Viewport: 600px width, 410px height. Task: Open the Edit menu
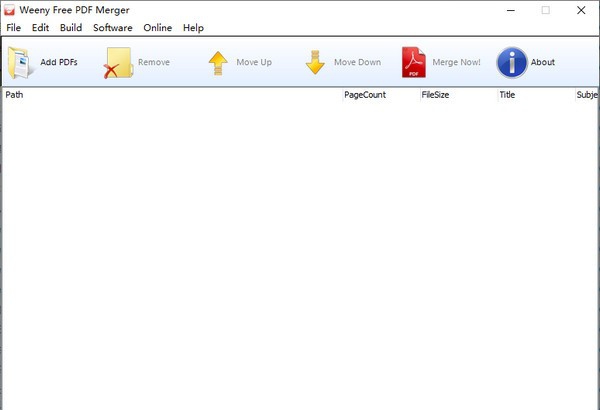40,28
